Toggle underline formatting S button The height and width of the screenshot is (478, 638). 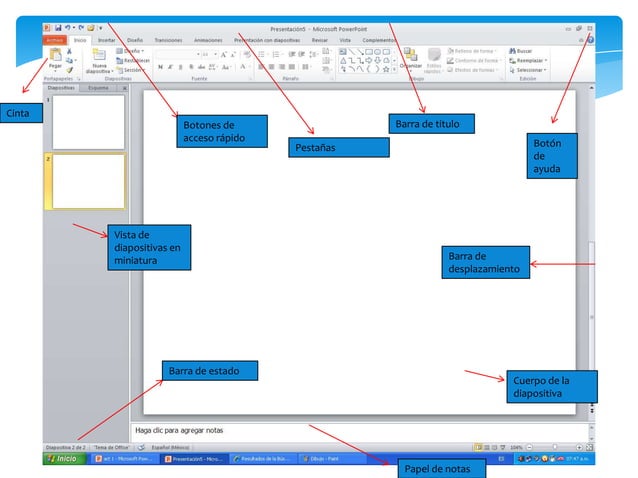[179, 68]
